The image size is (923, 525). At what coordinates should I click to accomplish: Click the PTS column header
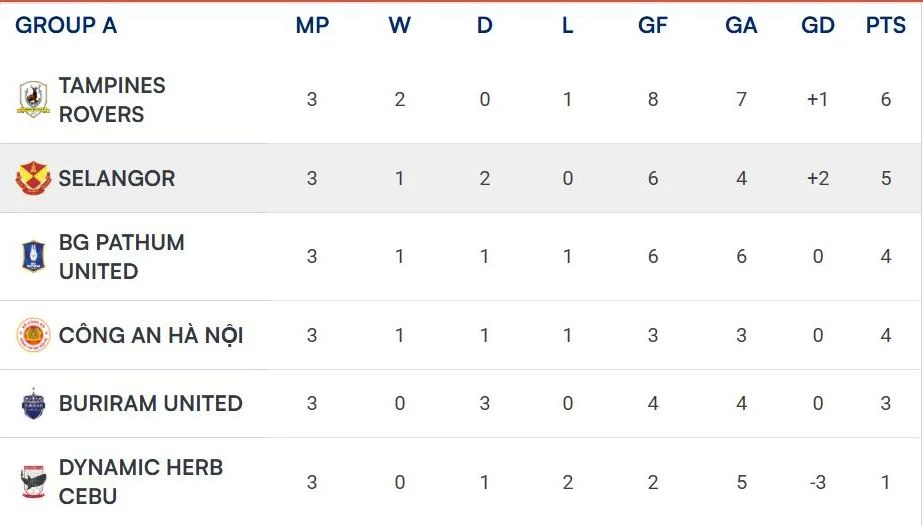point(885,26)
